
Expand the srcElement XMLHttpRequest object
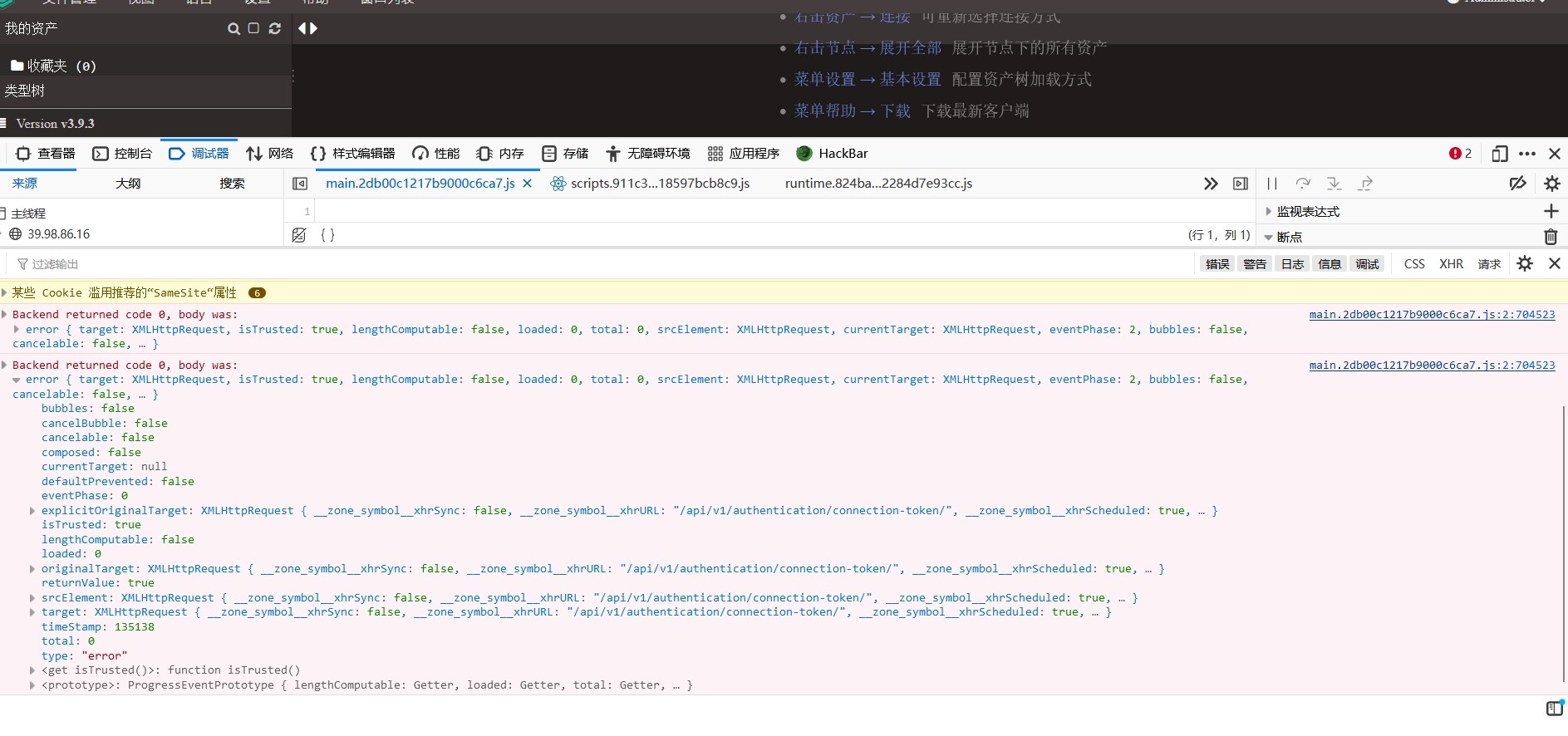[32, 598]
